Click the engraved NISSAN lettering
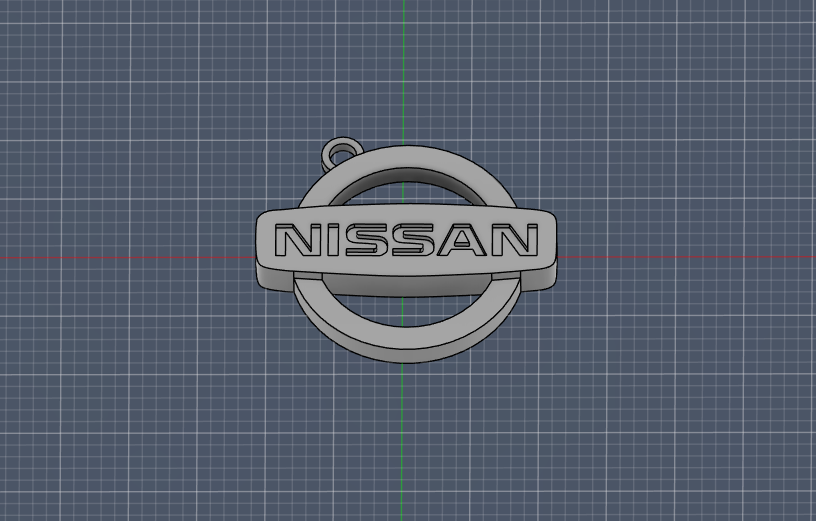Viewport: 816px width, 521px height. pos(406,240)
